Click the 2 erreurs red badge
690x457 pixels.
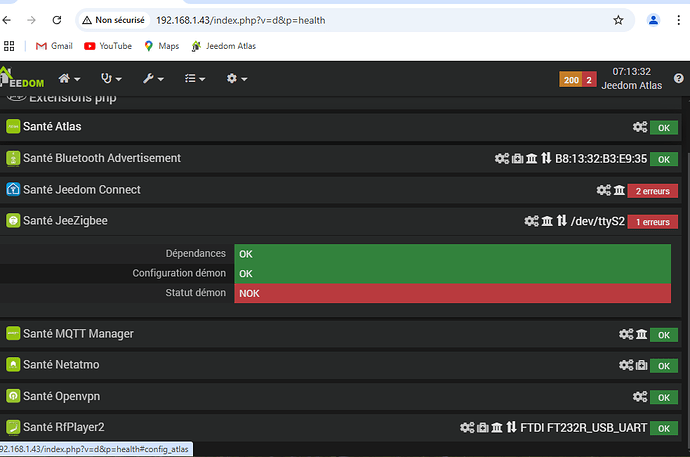tap(653, 191)
